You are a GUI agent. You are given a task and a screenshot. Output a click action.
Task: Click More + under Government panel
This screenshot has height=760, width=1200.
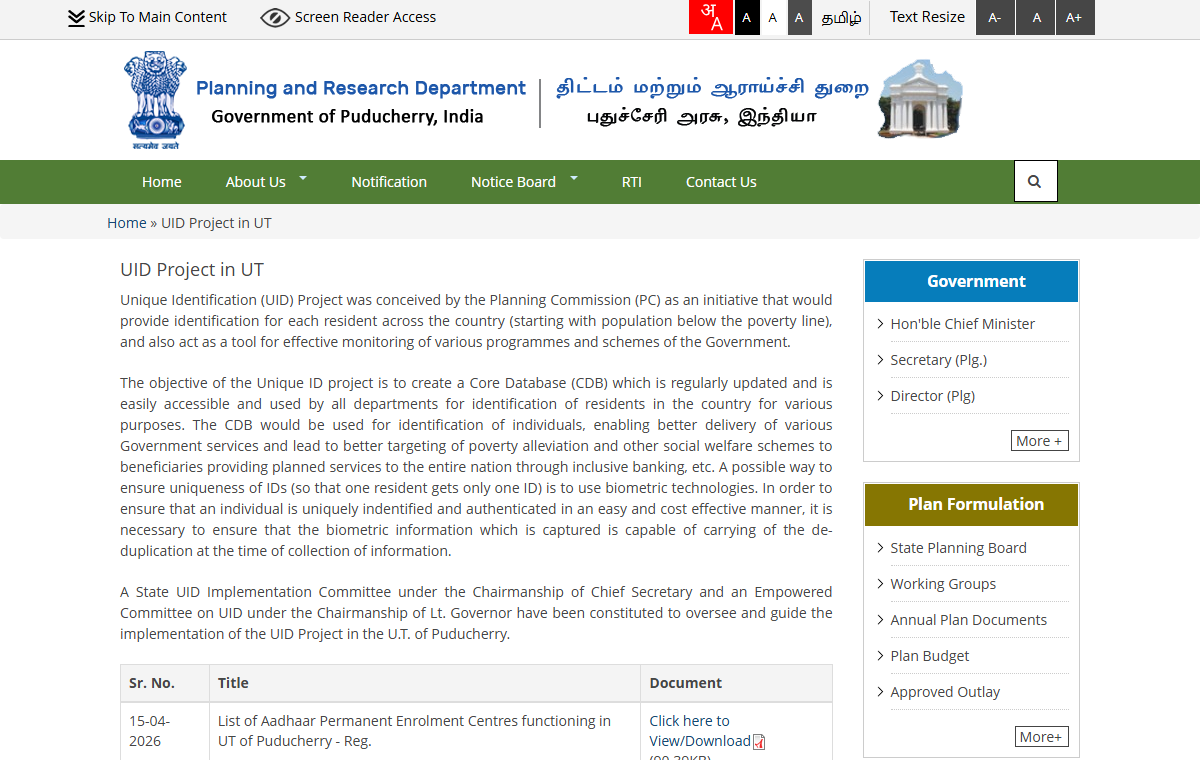(x=1039, y=441)
